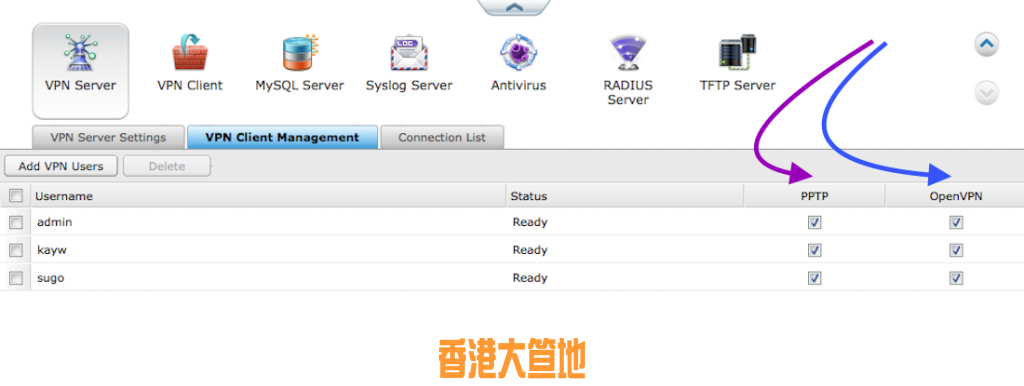The height and width of the screenshot is (386, 1024).
Task: Click the OpenVPN column header
Action: tap(955, 196)
